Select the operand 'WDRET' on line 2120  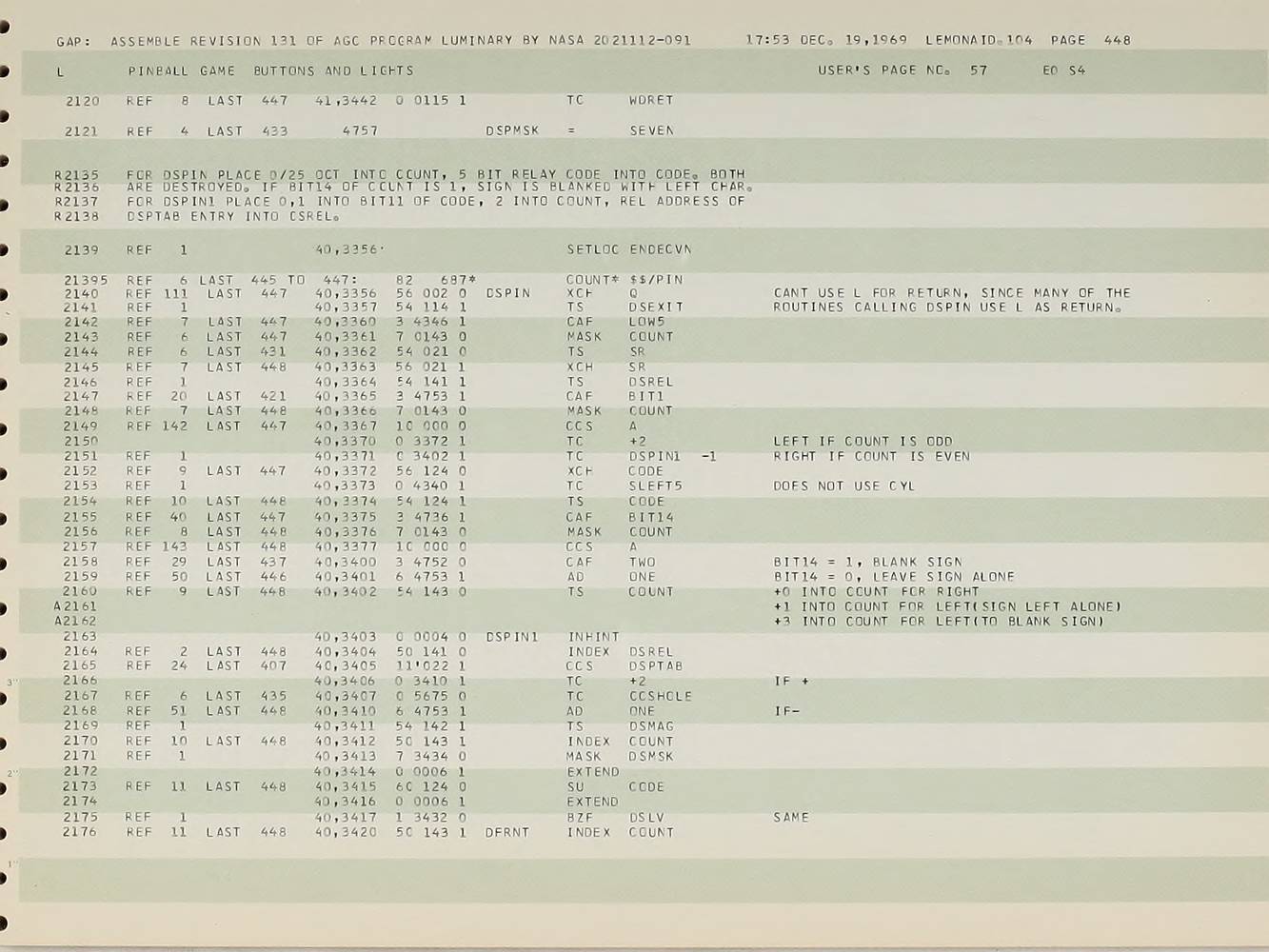(x=651, y=100)
